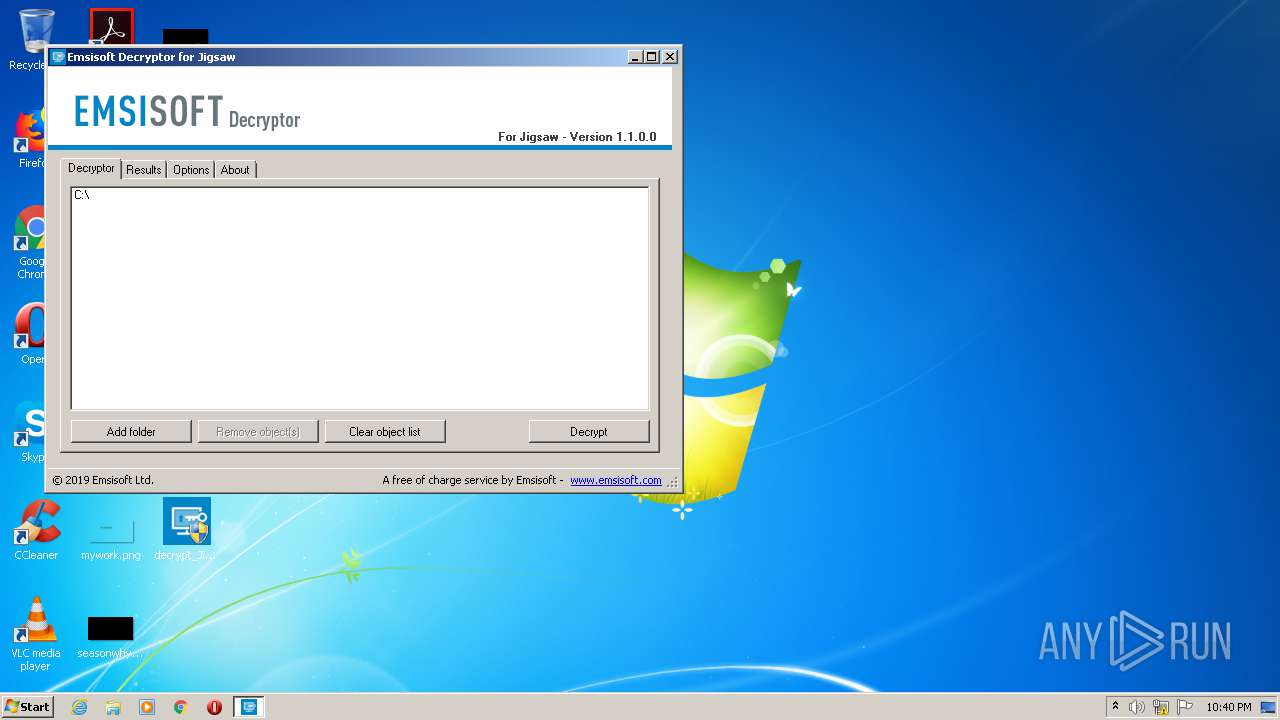The width and height of the screenshot is (1280, 720).
Task: Show hidden system tray icons
Action: coord(1115,707)
